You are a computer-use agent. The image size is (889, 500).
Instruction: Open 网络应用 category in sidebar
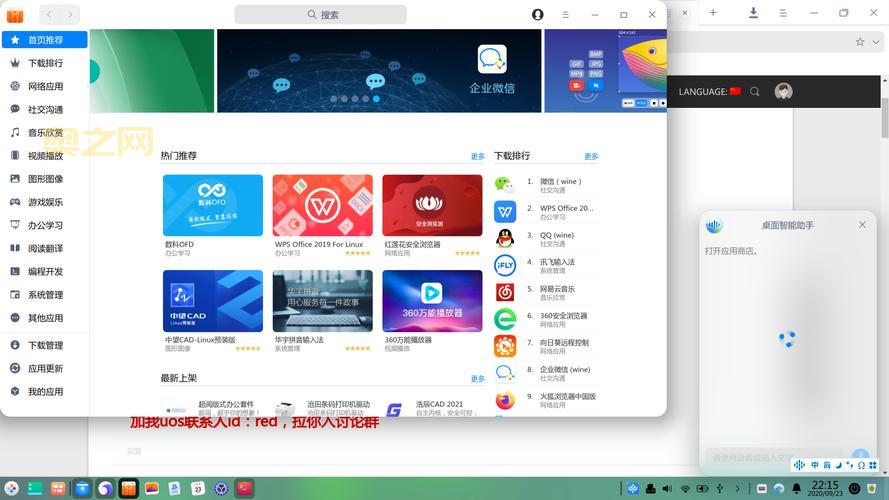[45, 86]
